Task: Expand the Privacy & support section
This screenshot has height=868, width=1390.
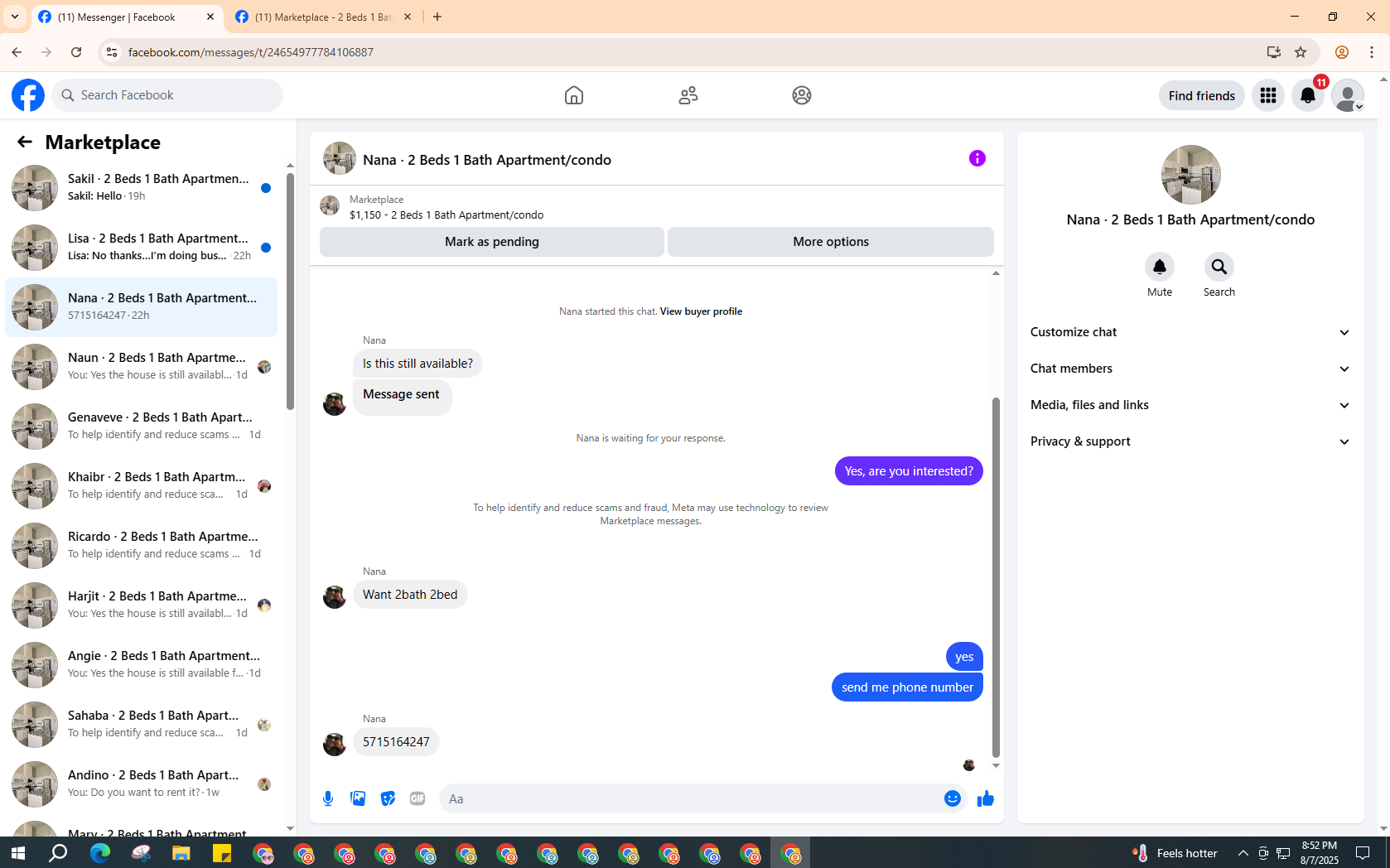Action: (1190, 441)
